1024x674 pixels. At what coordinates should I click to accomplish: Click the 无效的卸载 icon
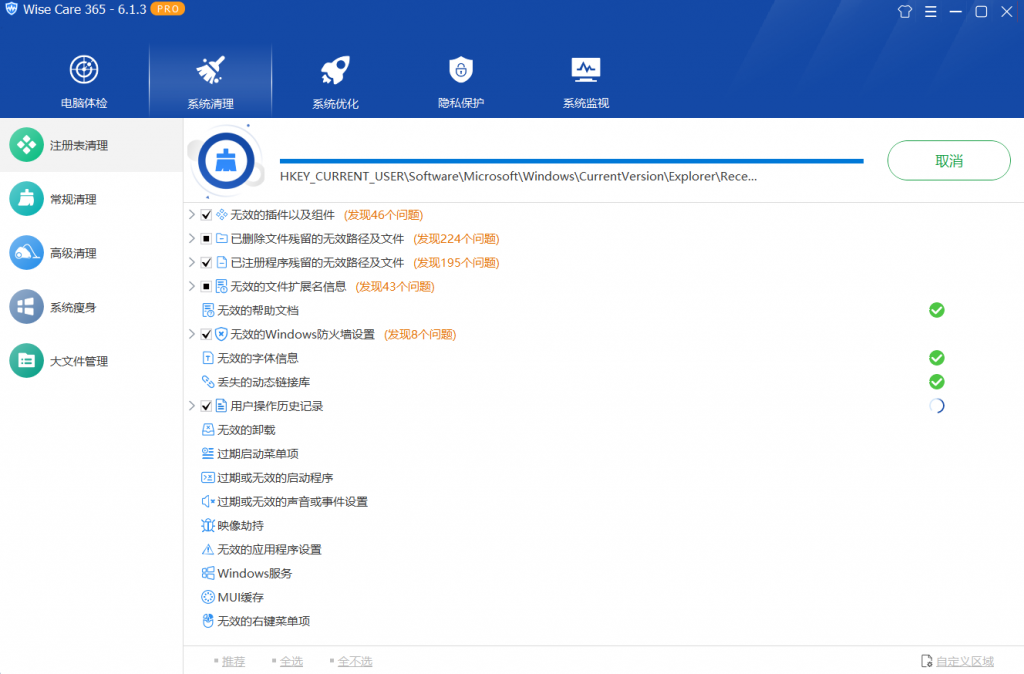click(208, 429)
